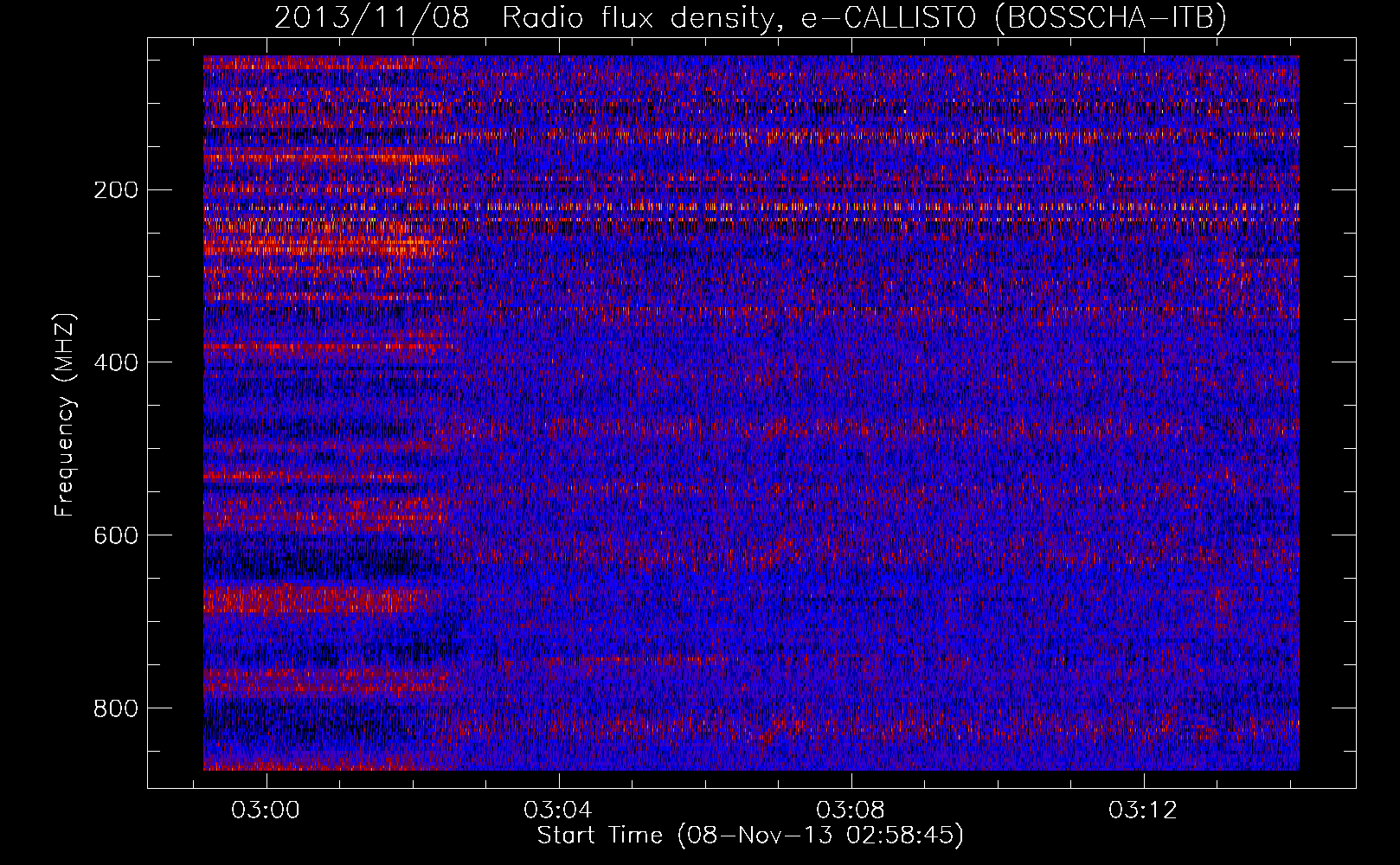Click the date 2013/11/08 in the title
The height and width of the screenshot is (865, 1400).
click(372, 18)
